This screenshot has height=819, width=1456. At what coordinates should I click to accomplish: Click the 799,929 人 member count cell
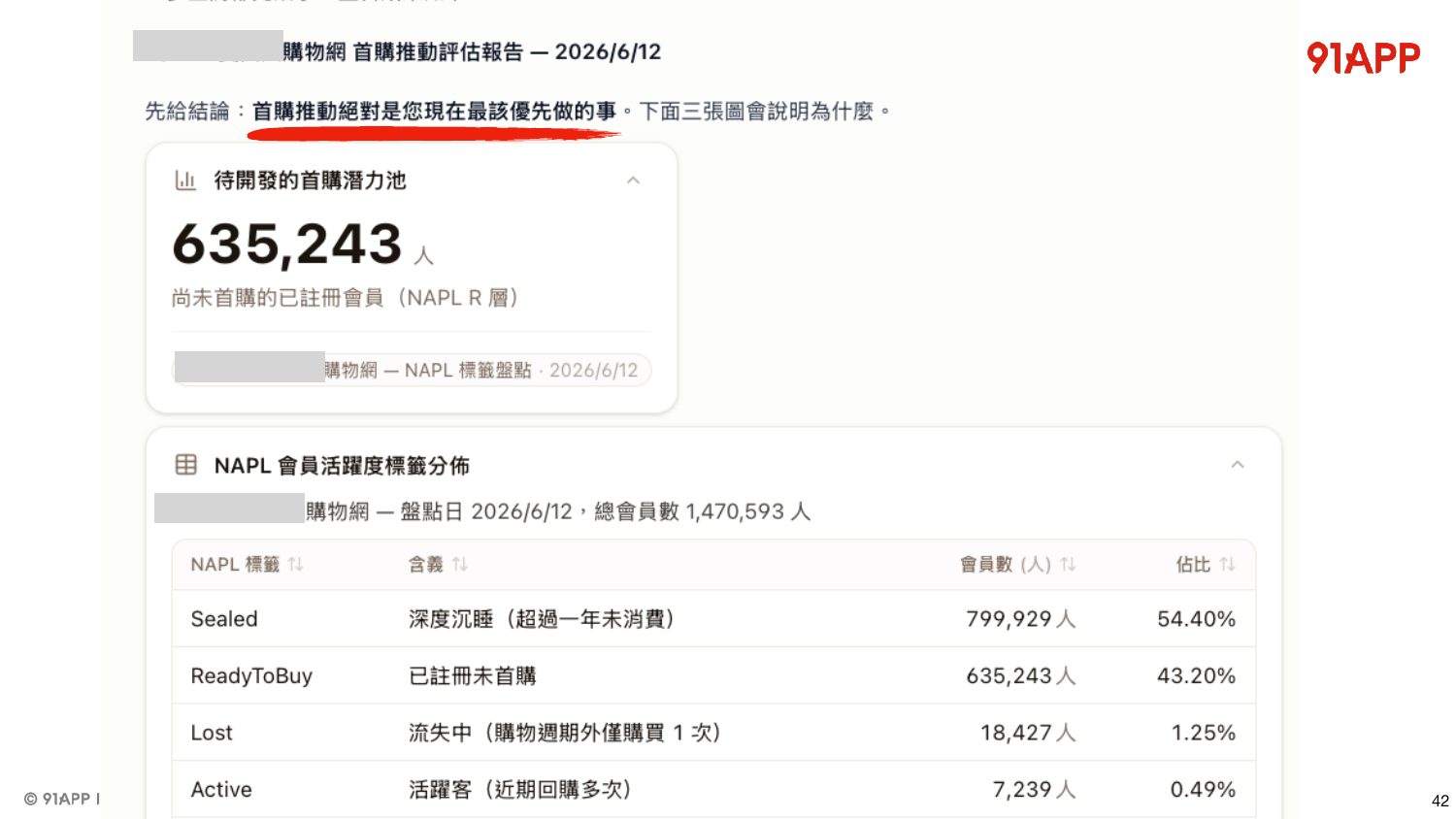tap(1021, 619)
